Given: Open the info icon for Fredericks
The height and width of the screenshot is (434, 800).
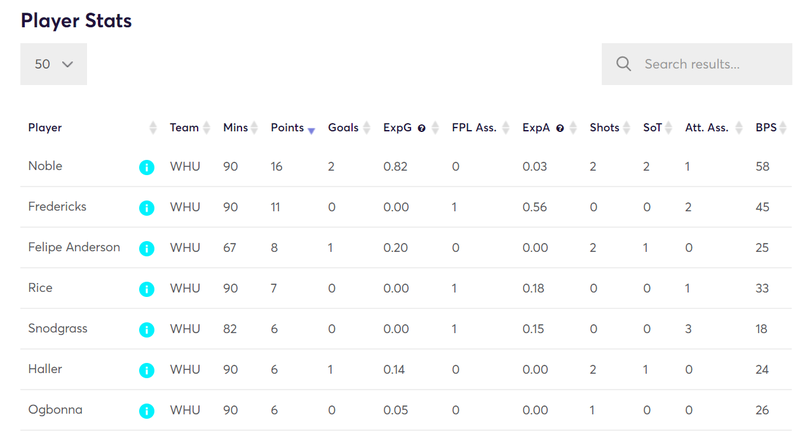Looking at the screenshot, I should tap(146, 208).
